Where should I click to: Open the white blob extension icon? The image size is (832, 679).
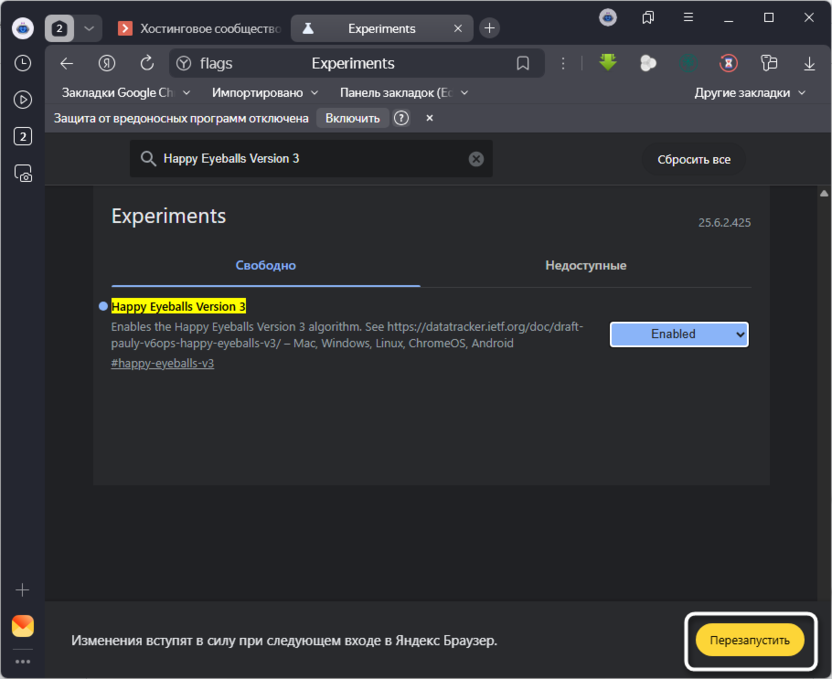[x=648, y=64]
